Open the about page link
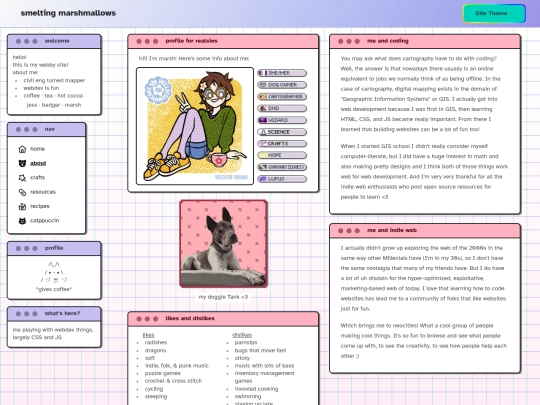Screen dimensions: 540x405 (x=38, y=163)
